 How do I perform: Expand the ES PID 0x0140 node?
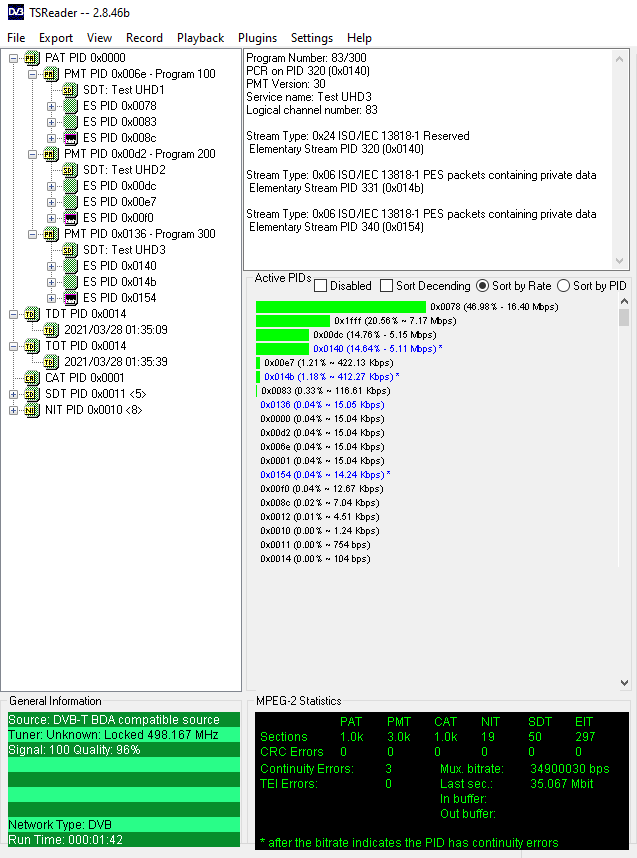click(x=51, y=266)
